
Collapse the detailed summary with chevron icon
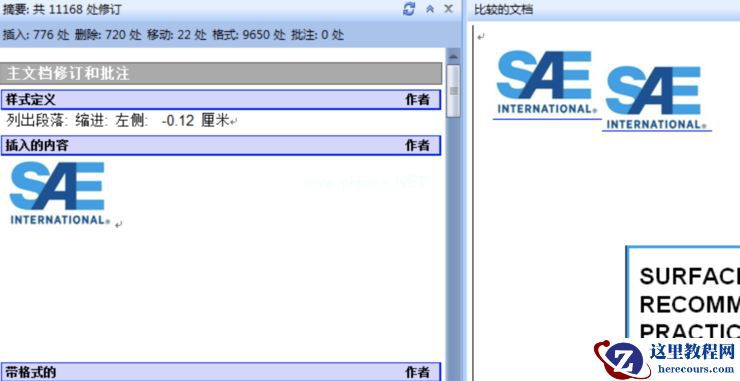coord(429,8)
